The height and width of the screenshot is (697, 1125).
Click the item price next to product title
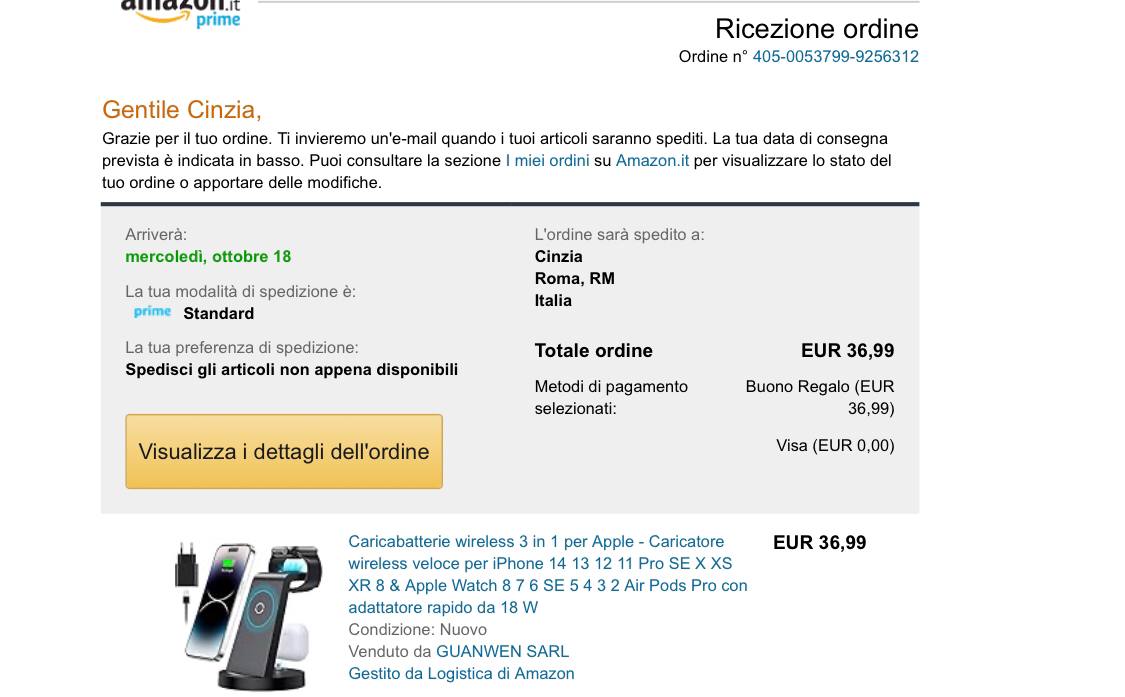[819, 543]
